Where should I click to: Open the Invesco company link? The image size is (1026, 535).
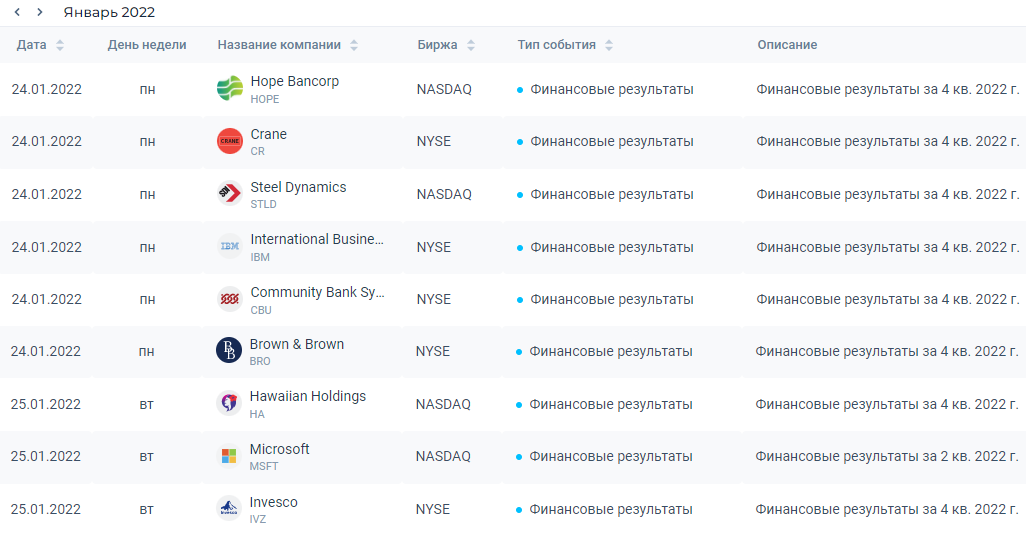273,502
